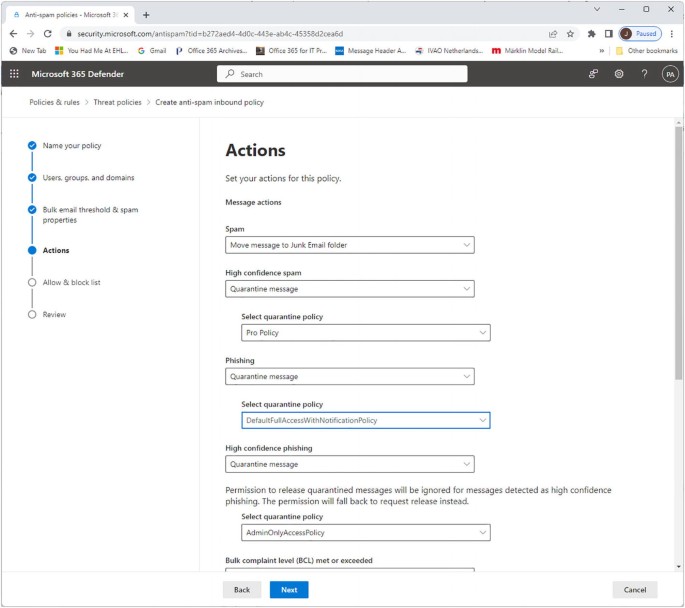The height and width of the screenshot is (608, 685).
Task: Select the Review step circle
Action: click(x=32, y=314)
